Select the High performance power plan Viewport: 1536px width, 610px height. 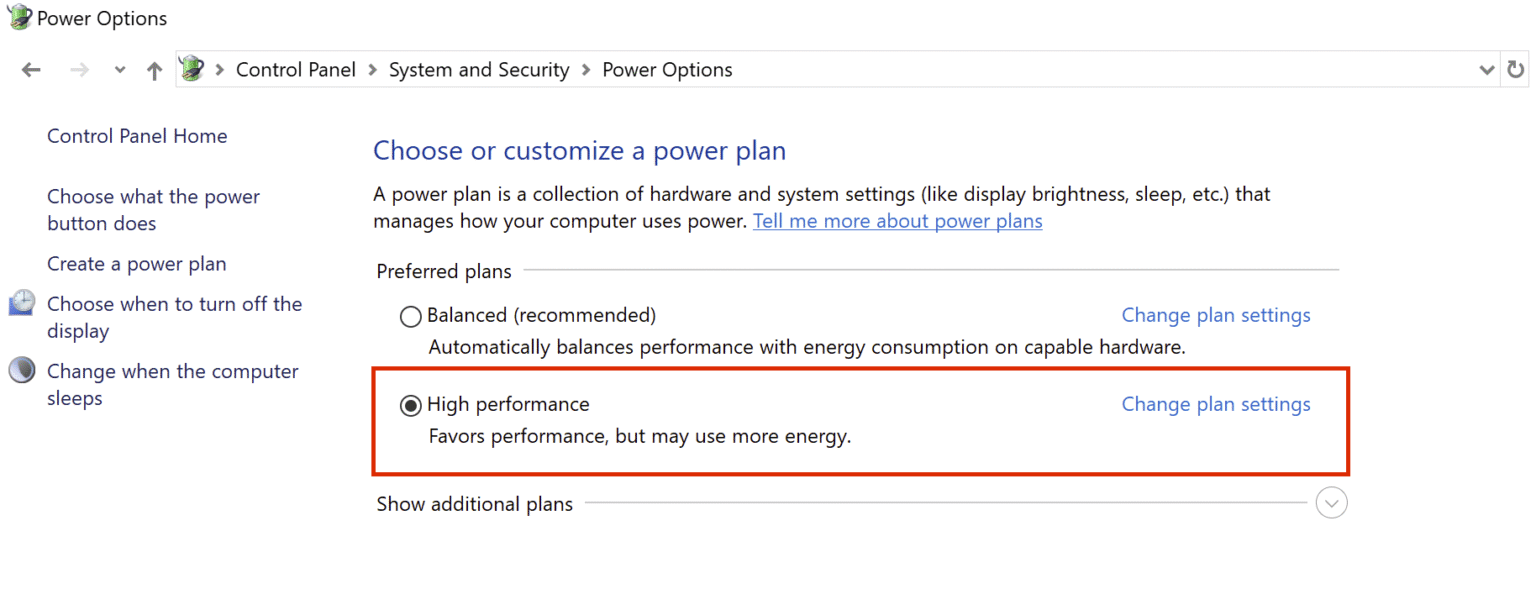click(x=410, y=404)
